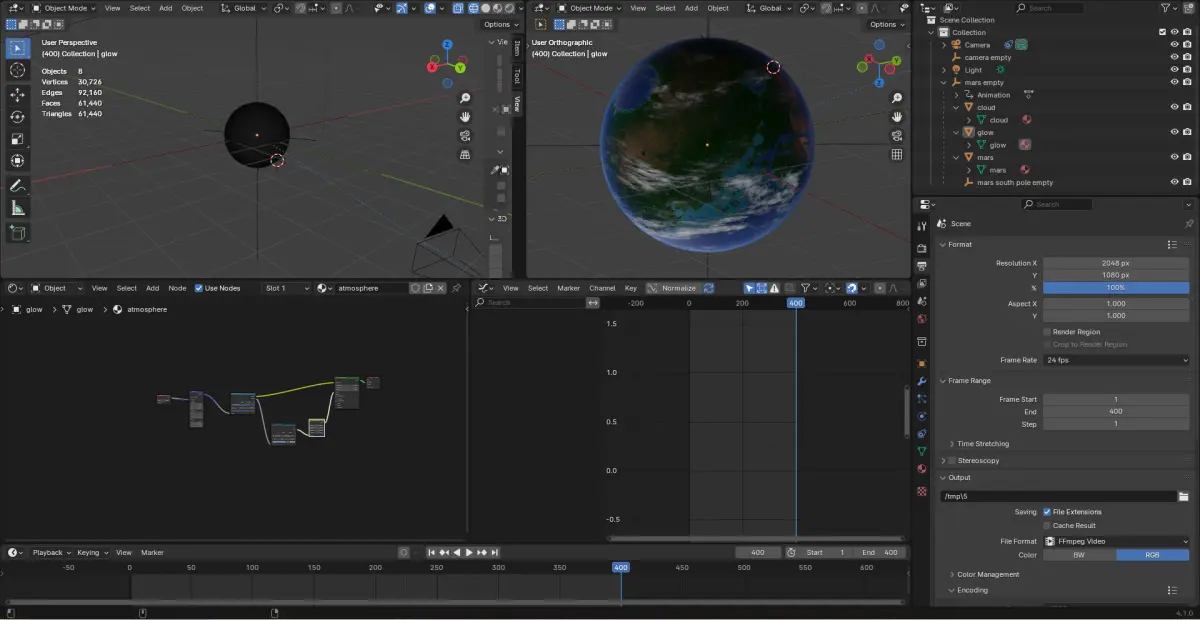This screenshot has height=620, width=1200.
Task: Open the Modifiers wrench properties tab
Action: tap(921, 382)
